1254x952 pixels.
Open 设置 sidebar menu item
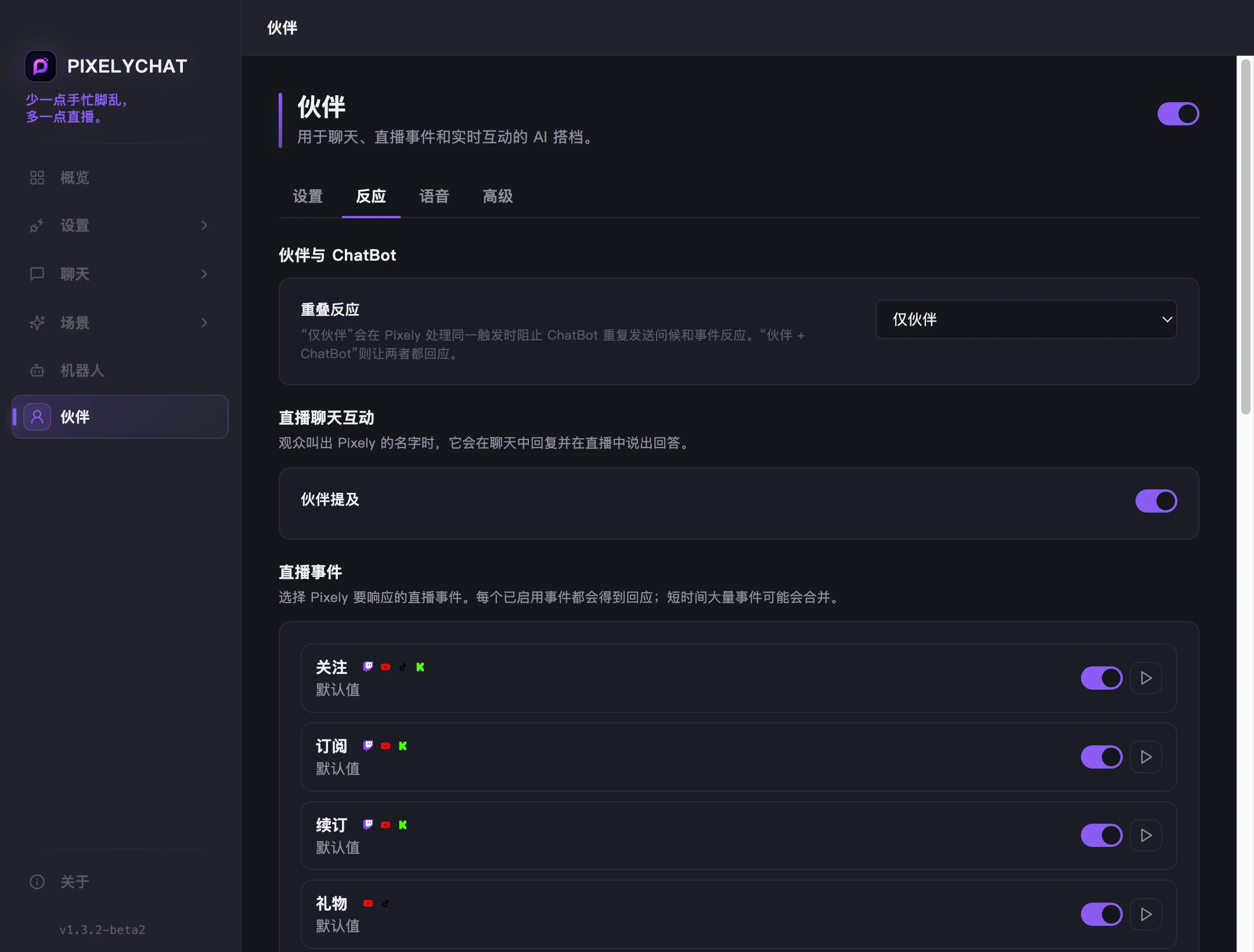(120, 226)
